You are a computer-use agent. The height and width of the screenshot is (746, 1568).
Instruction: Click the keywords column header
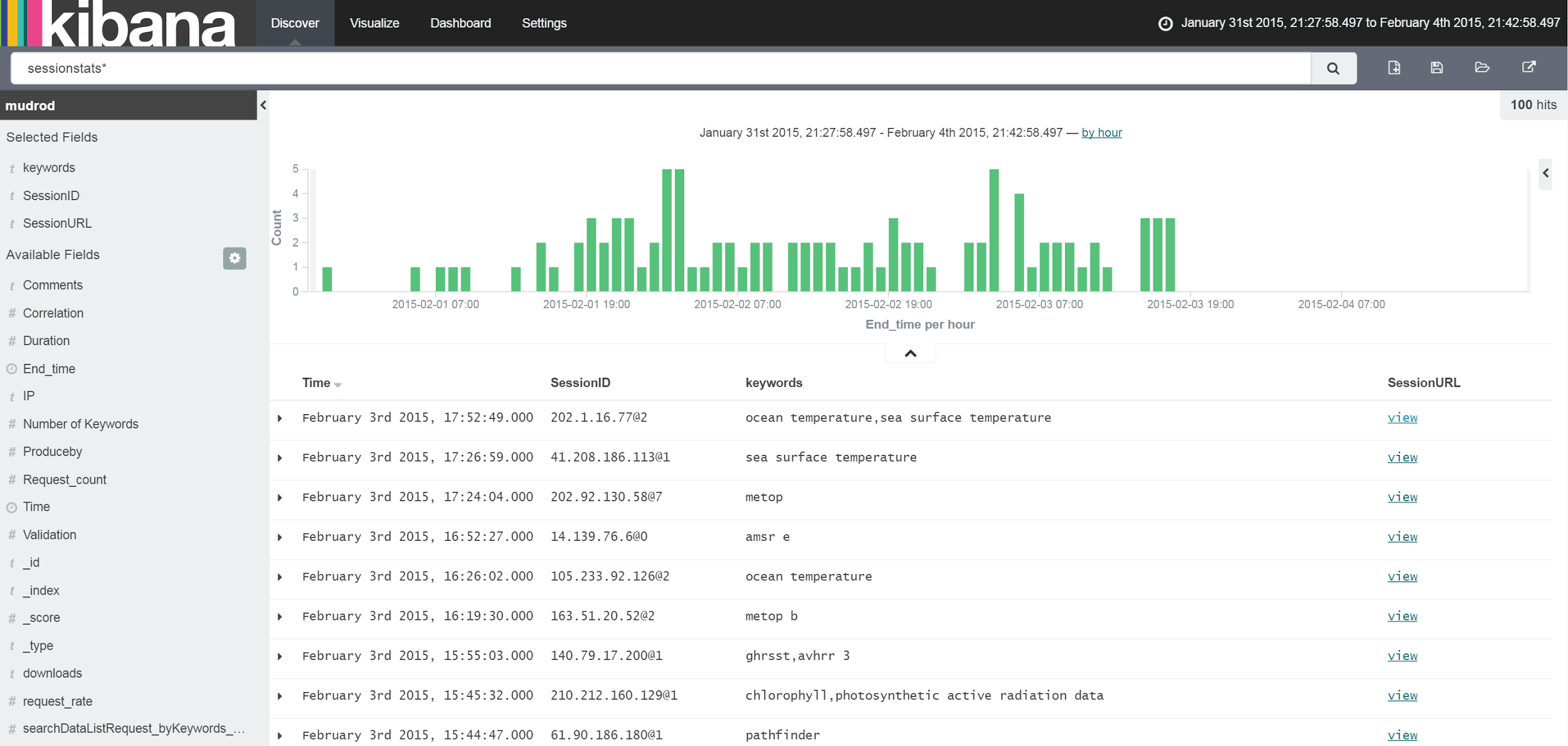(773, 383)
